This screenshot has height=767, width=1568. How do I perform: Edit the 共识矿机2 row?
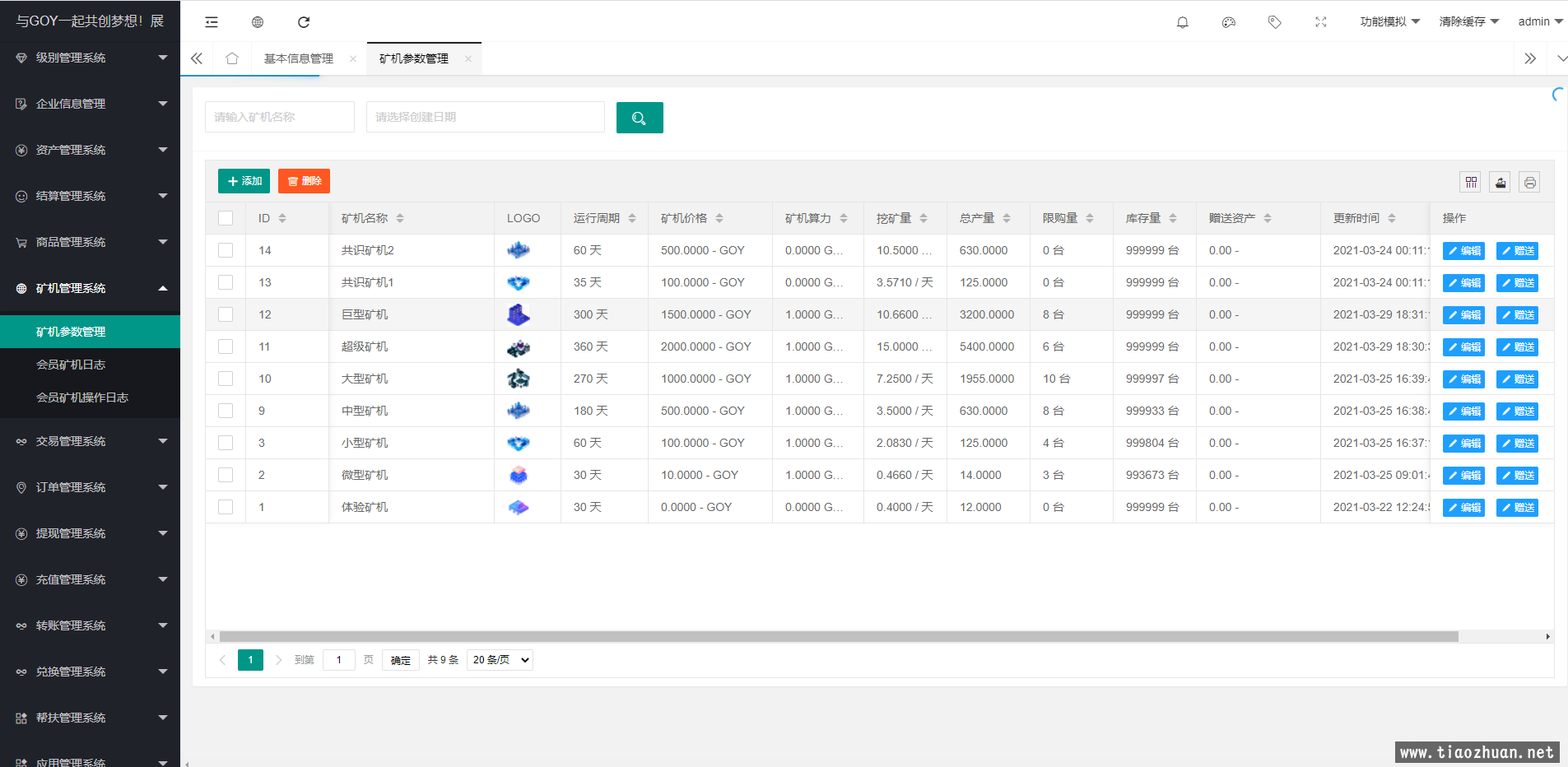[x=1463, y=251]
